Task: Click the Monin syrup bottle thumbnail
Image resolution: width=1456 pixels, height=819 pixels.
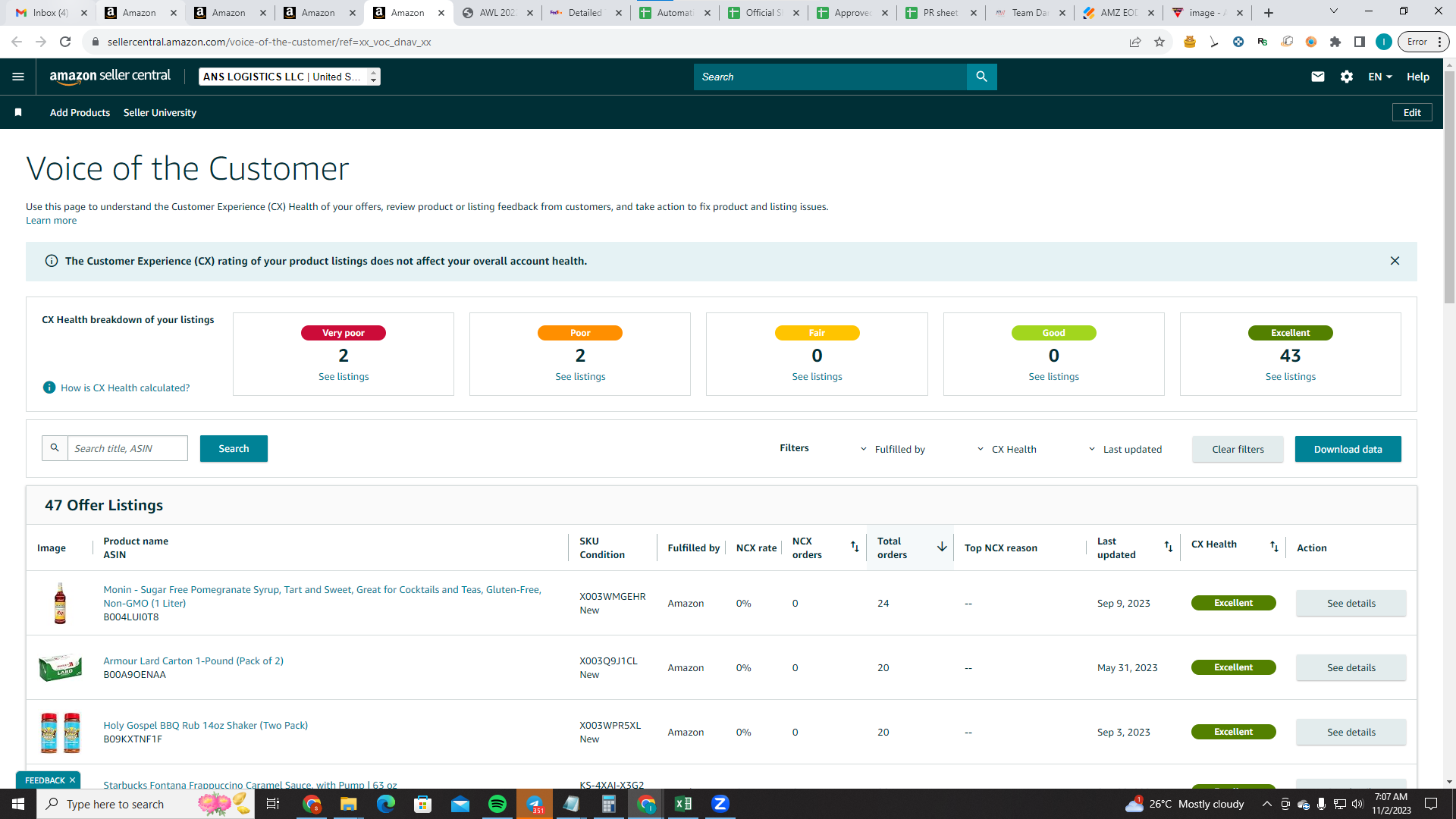Action: (x=60, y=603)
